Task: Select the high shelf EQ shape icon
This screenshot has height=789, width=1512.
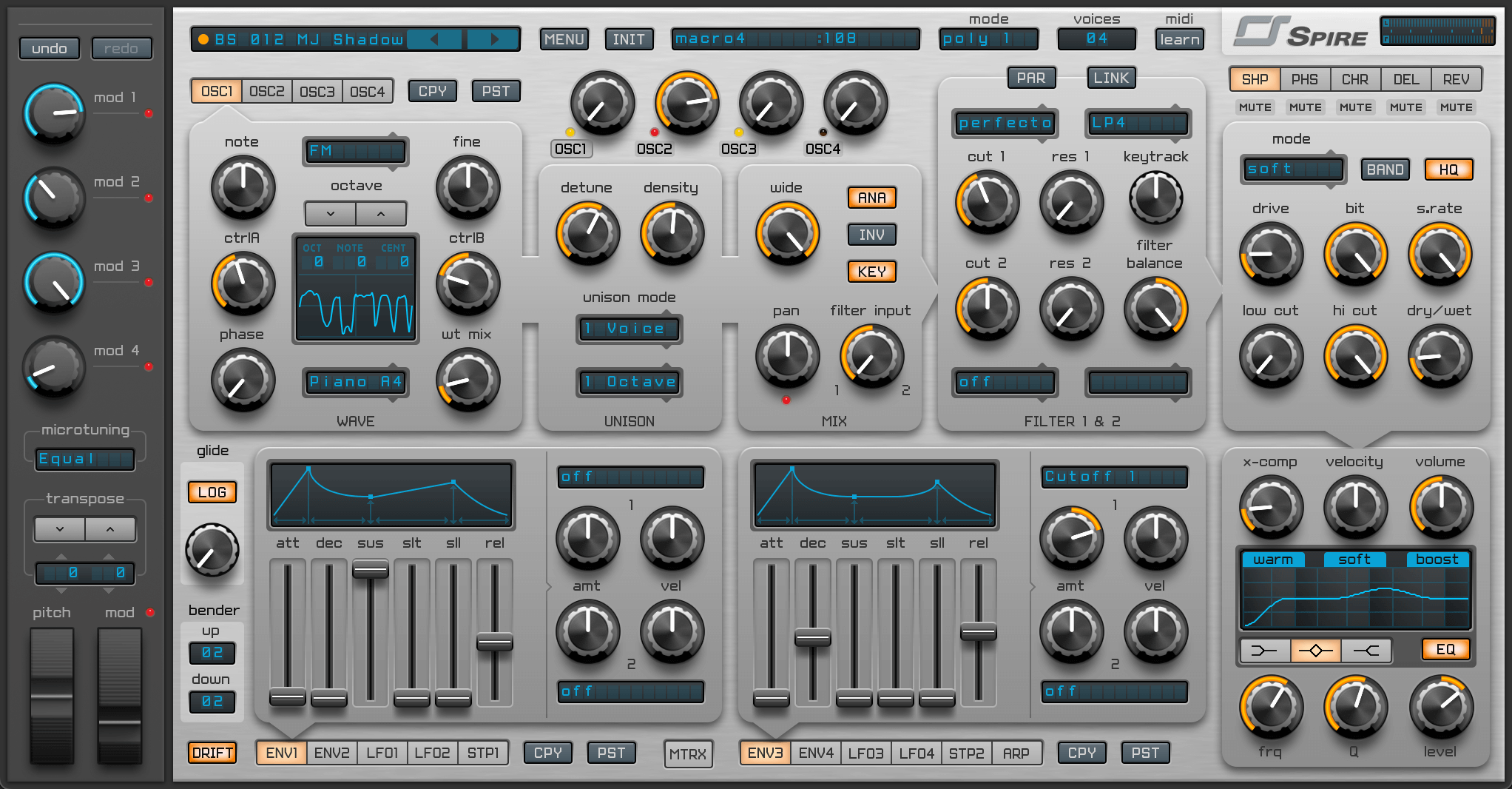Action: pos(1366,651)
